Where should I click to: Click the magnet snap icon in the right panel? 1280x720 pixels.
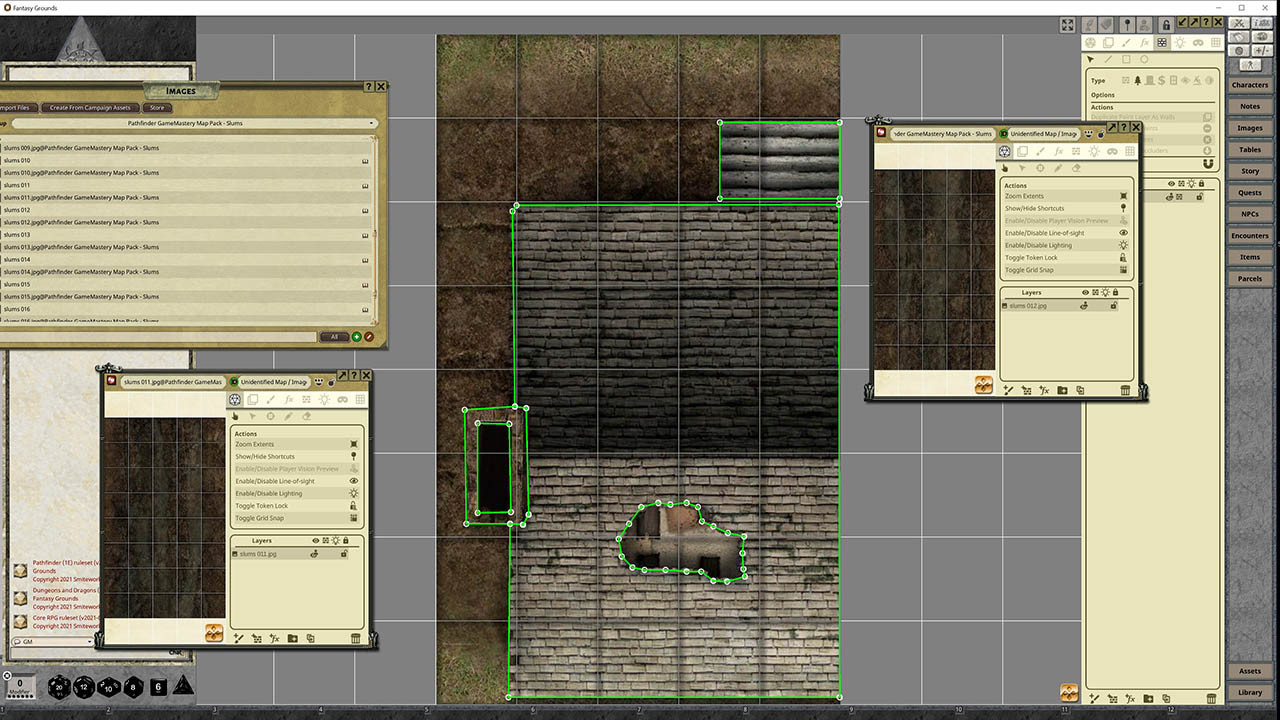pos(1208,164)
